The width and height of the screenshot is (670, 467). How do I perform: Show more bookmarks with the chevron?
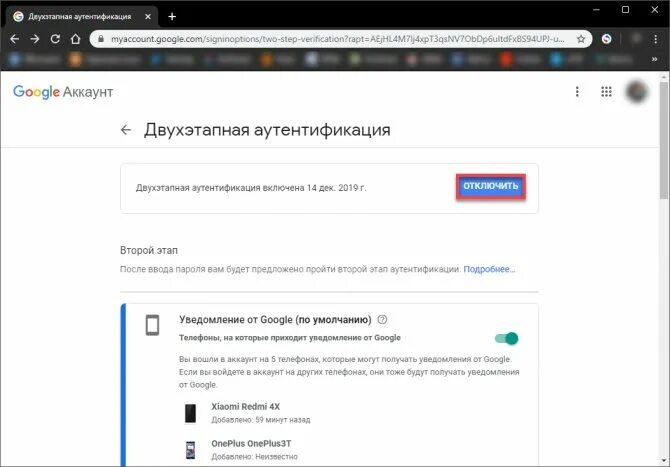click(654, 59)
